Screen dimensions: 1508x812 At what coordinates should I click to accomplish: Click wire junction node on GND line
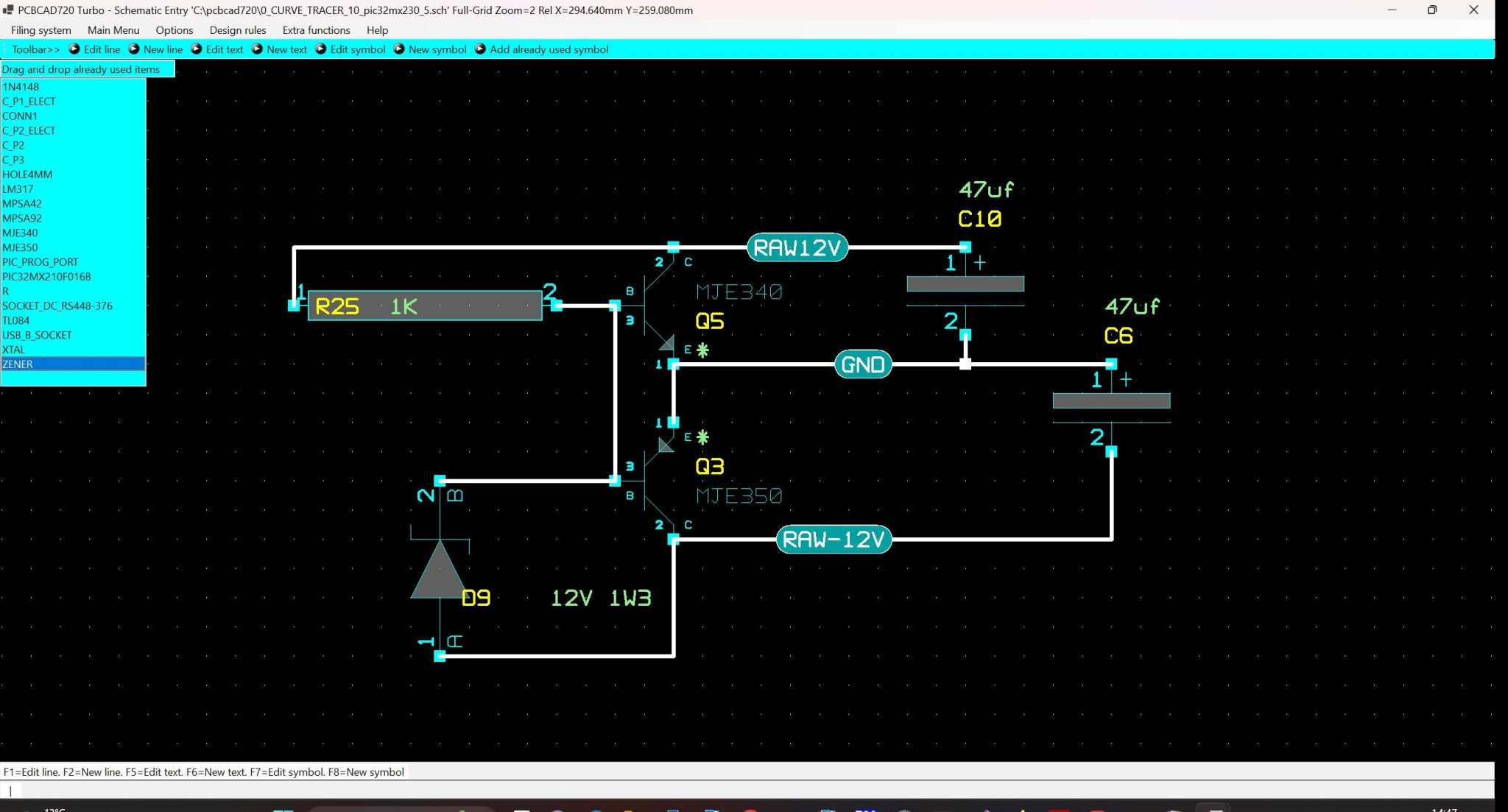[965, 364]
